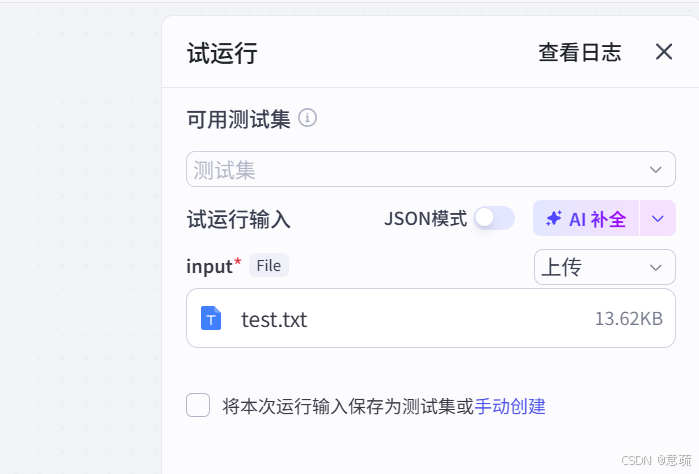Image resolution: width=699 pixels, height=474 pixels.
Task: Open the 测试集 dropdown
Action: click(x=420, y=169)
